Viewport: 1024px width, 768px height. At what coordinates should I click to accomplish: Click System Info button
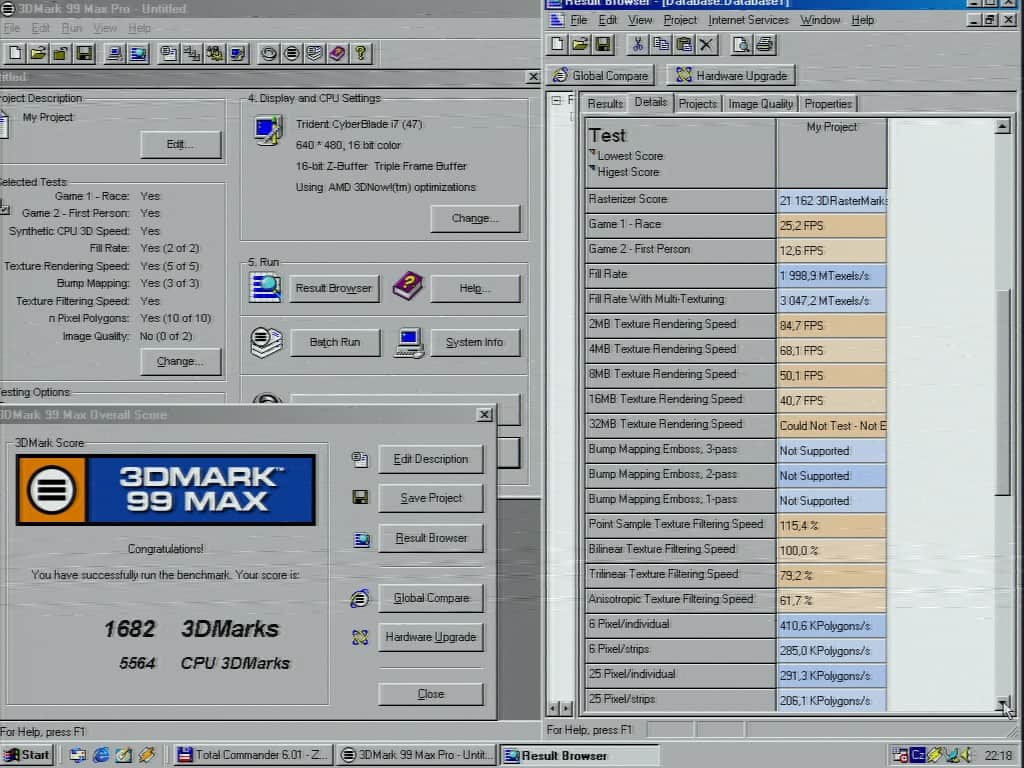click(475, 342)
